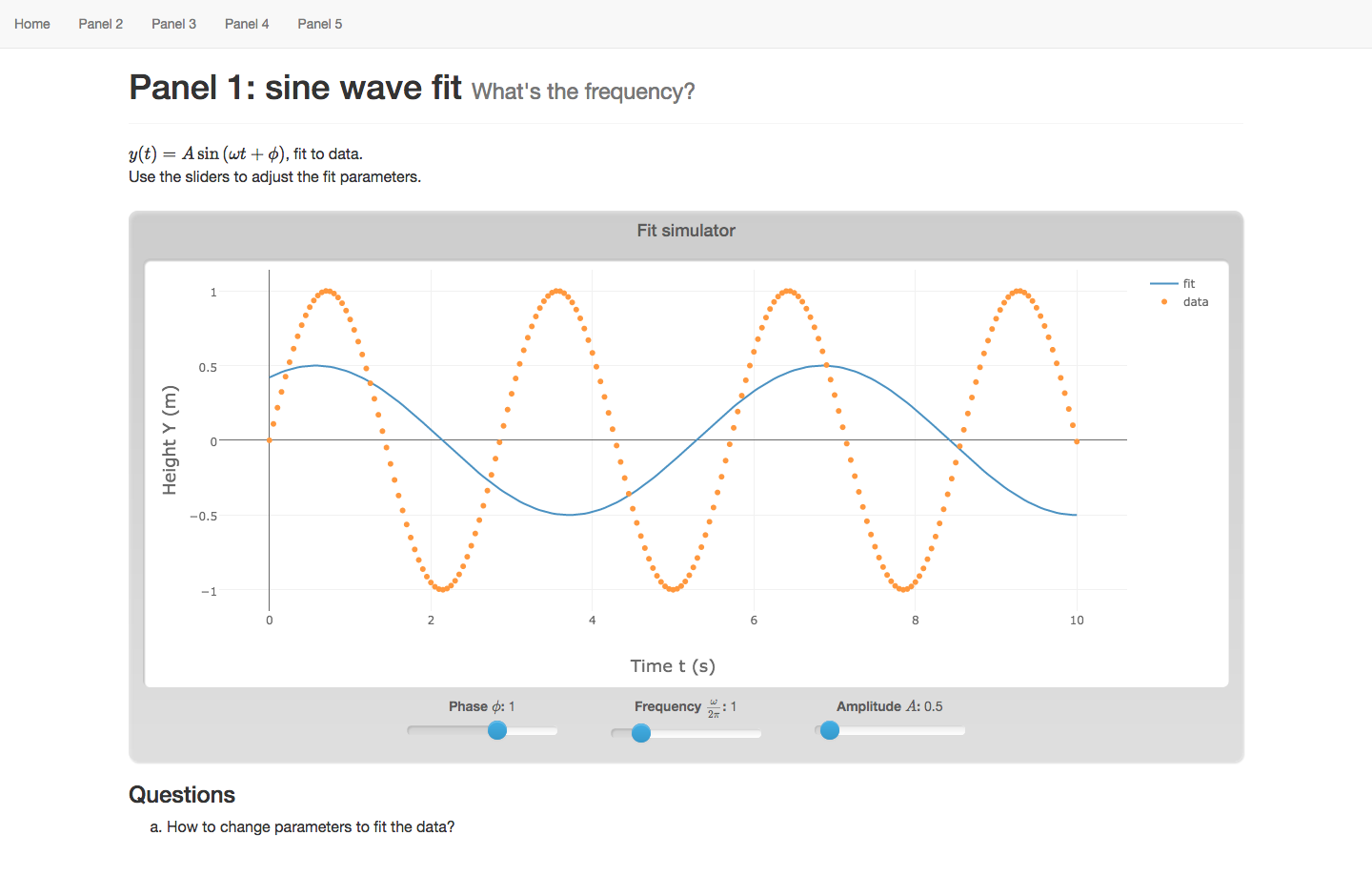Click the y-axis tick label −1
The width and height of the screenshot is (1372, 876).
coord(209,592)
